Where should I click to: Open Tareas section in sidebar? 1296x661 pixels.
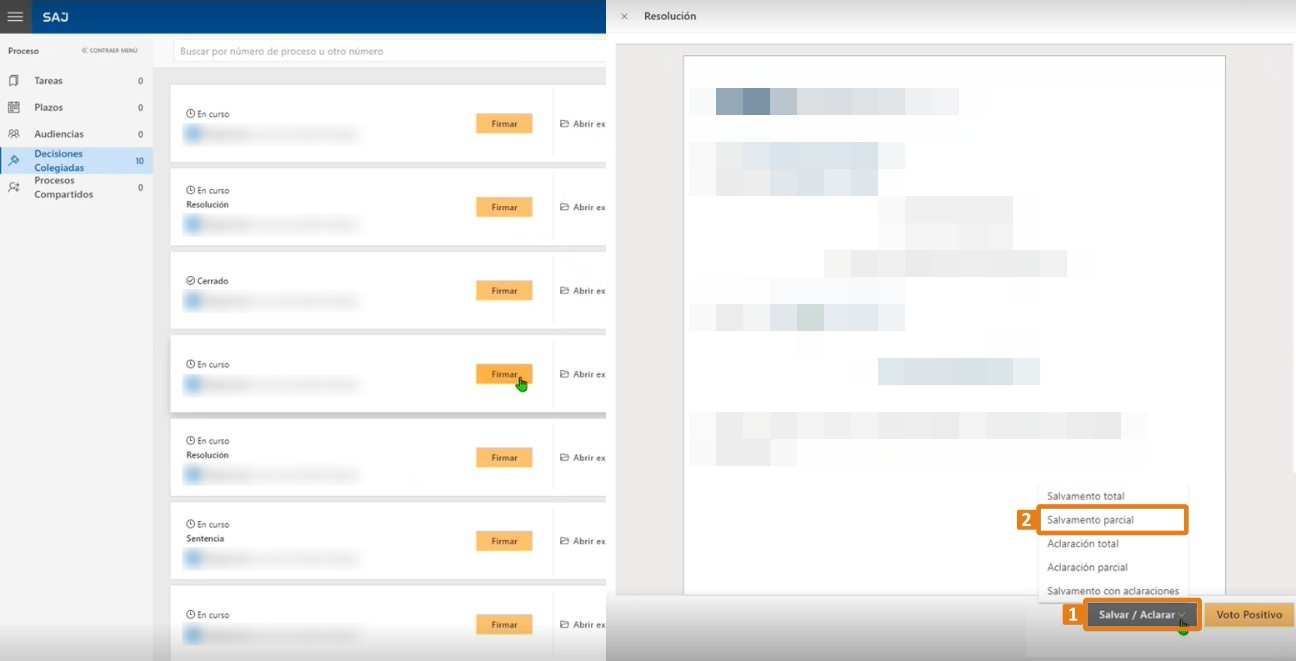76,81
